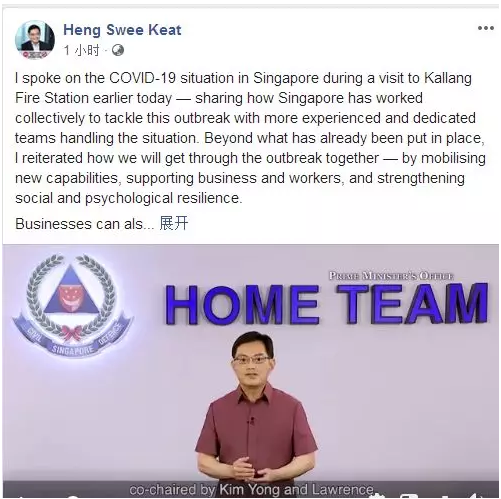Click the "HOME TEAM" sign in the video

click(x=327, y=304)
